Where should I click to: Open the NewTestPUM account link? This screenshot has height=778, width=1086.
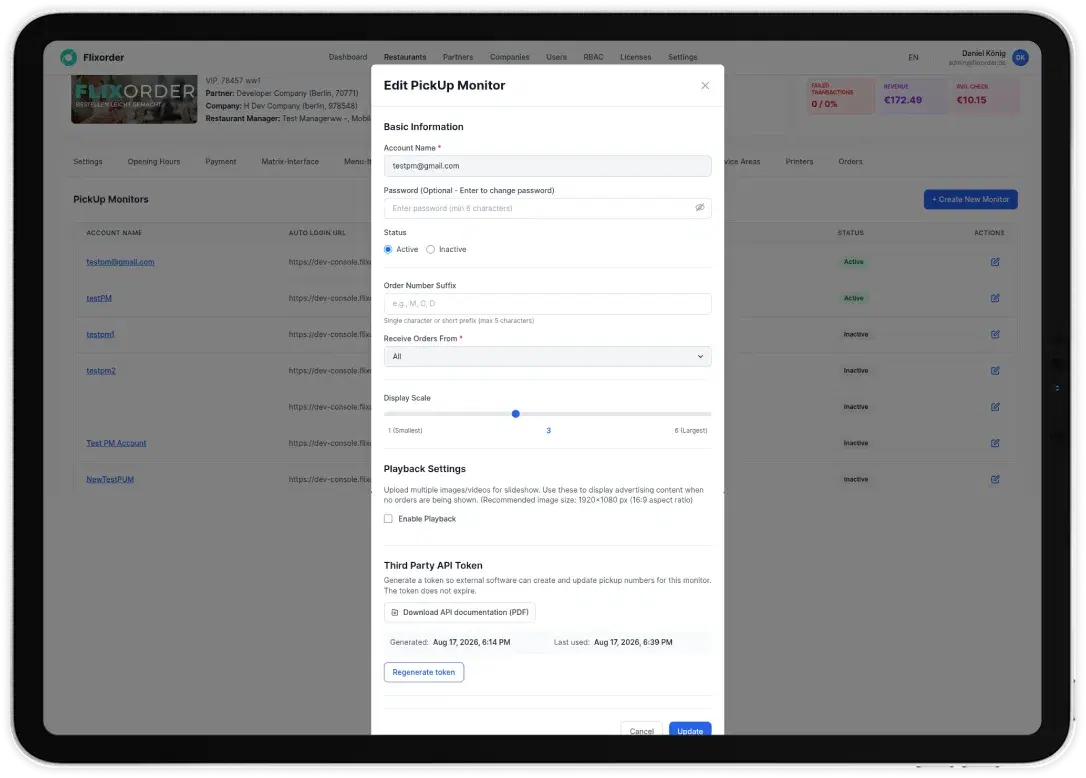(110, 479)
